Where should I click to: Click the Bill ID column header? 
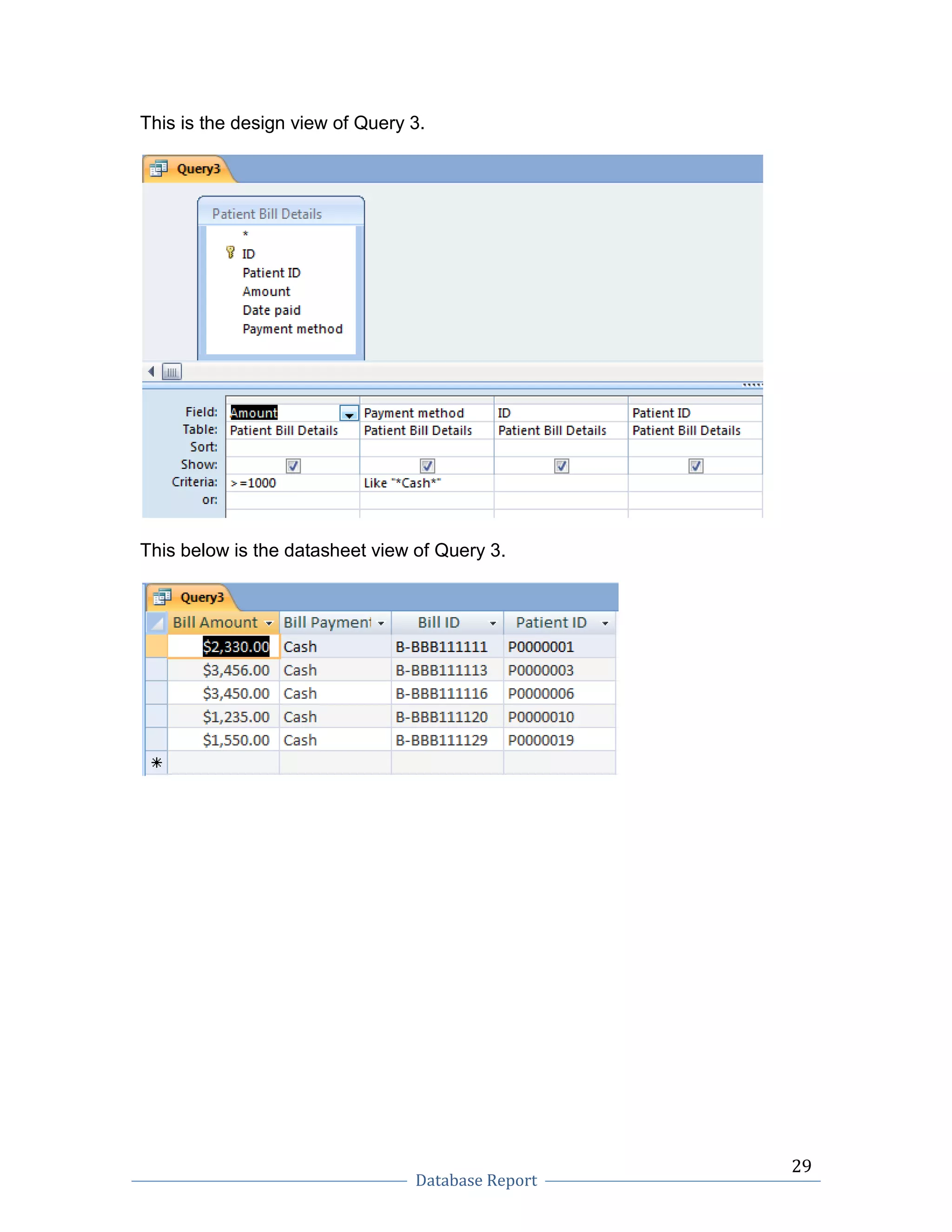pos(447,623)
